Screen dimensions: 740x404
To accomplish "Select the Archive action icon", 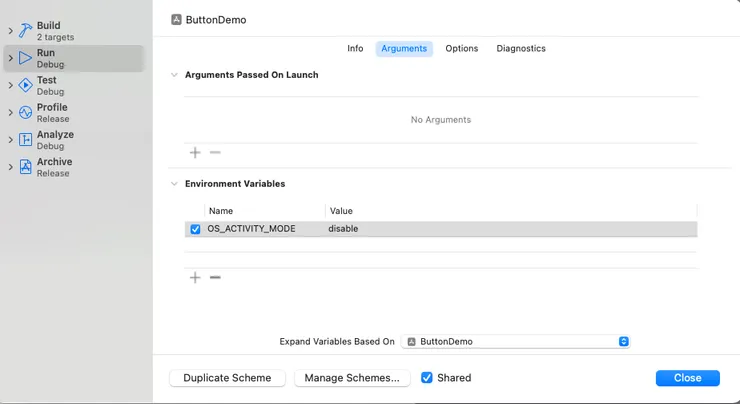I will (x=26, y=167).
